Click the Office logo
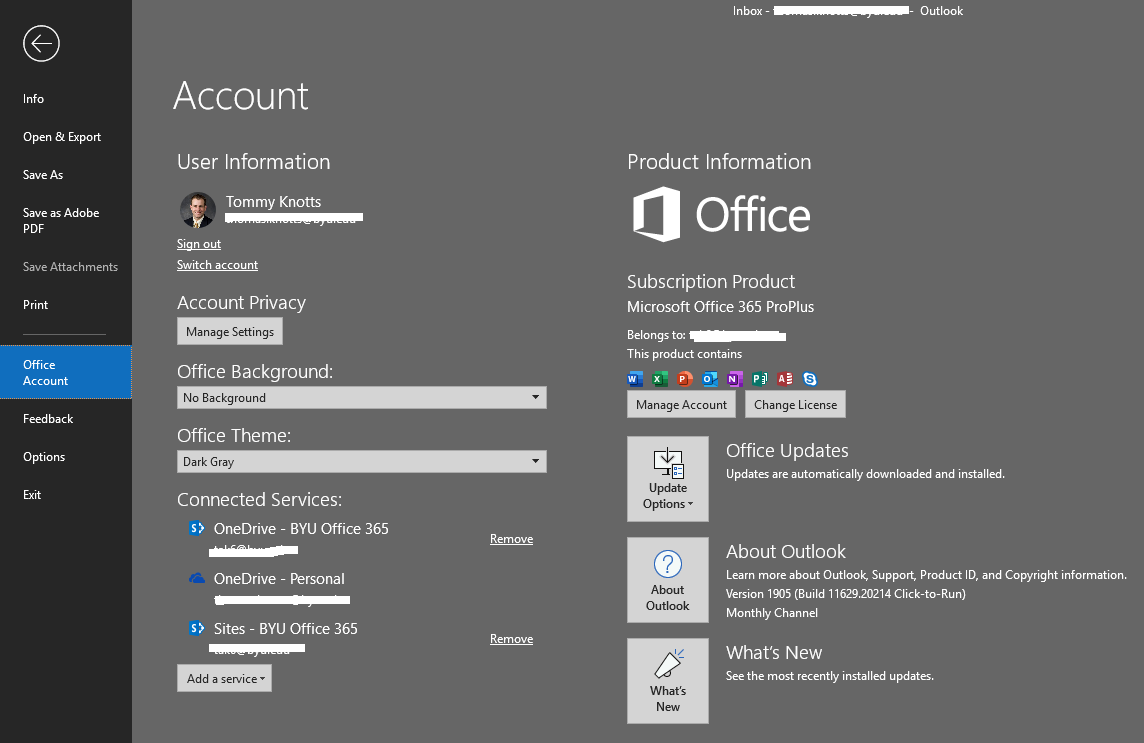This screenshot has height=743, width=1144. [721, 214]
